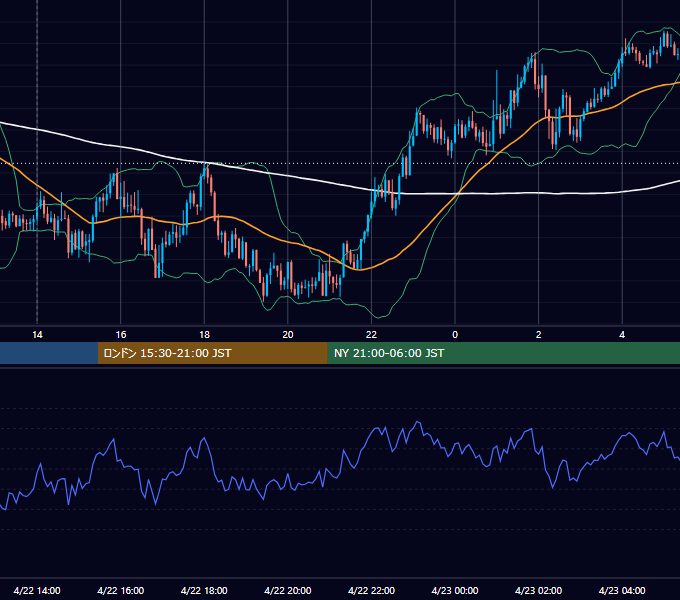The height and width of the screenshot is (600, 680).
Task: Click the 4/22 18:00 date label
Action: (204, 590)
